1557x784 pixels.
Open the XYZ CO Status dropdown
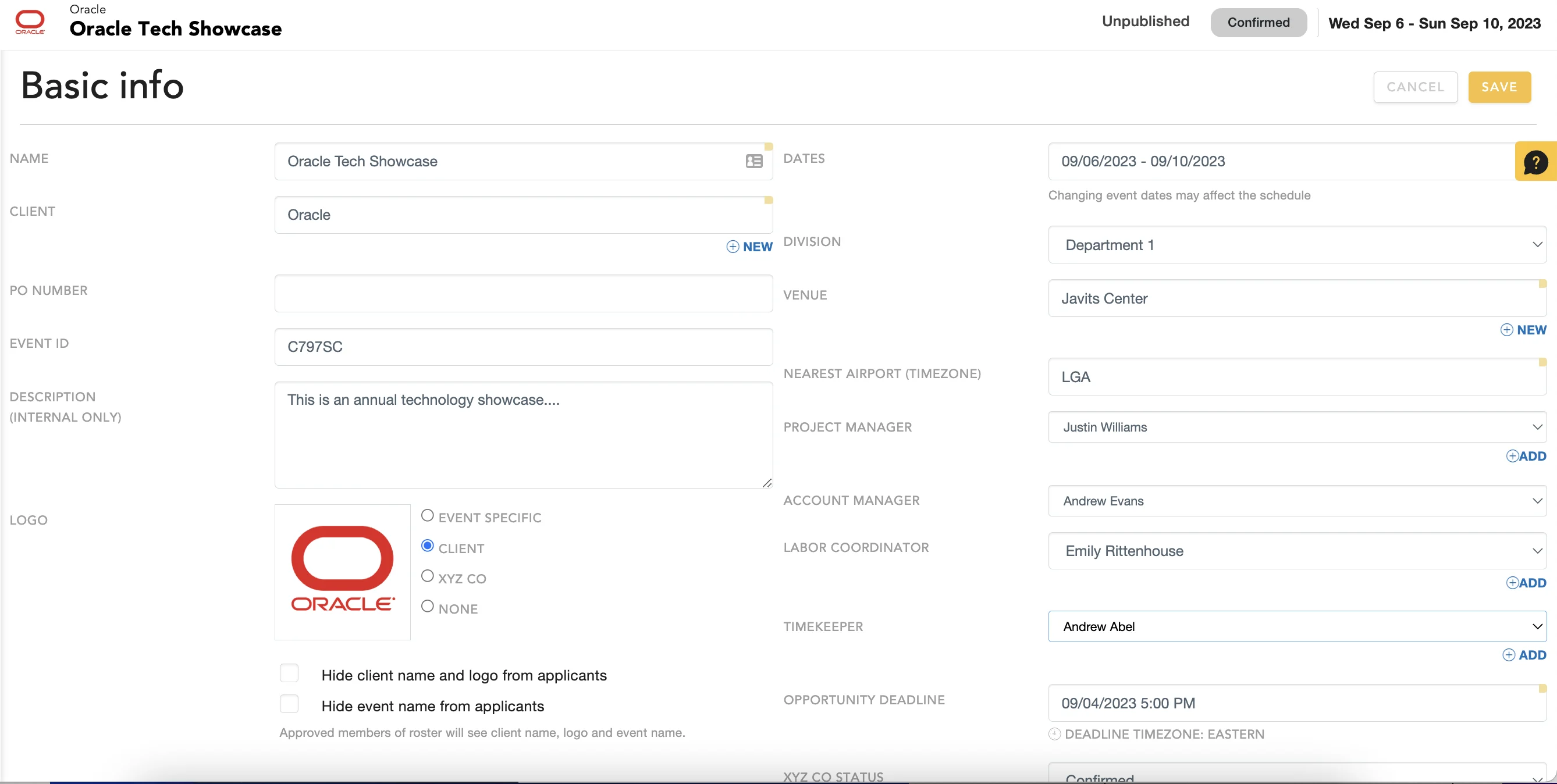tap(1297, 773)
